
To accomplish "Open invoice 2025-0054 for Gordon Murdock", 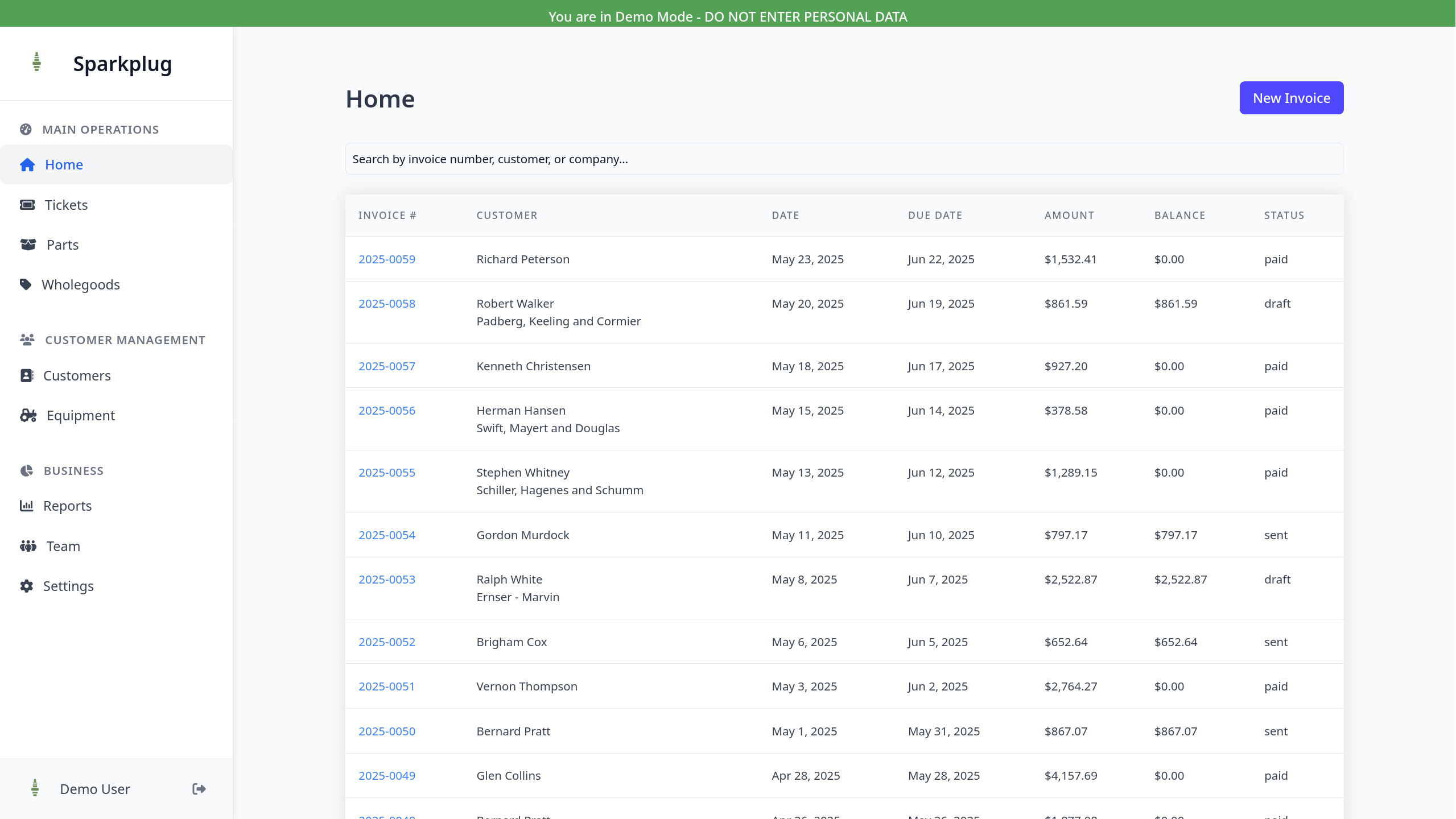I will pos(386,535).
